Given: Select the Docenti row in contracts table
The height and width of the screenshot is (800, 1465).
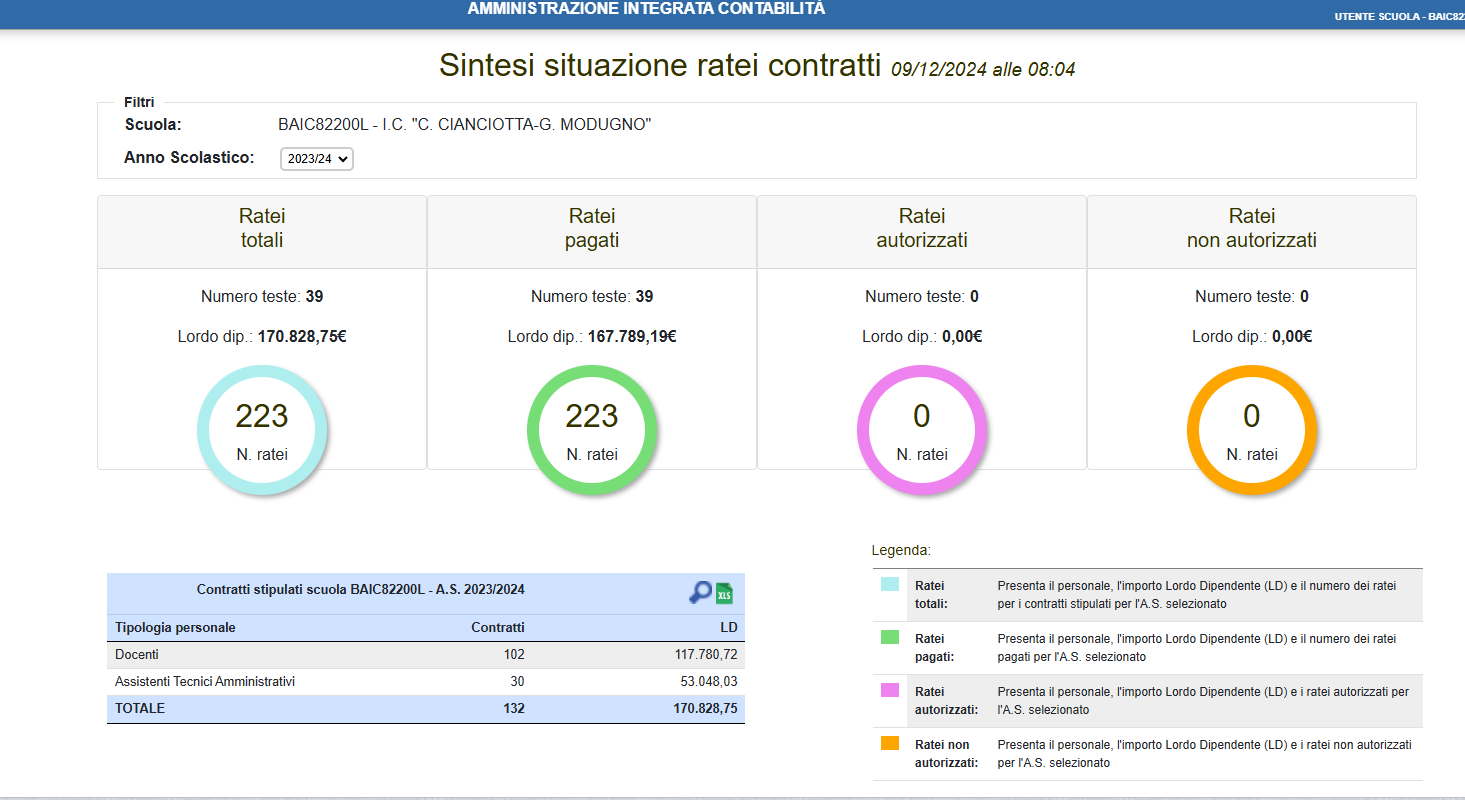Looking at the screenshot, I should click(425, 655).
